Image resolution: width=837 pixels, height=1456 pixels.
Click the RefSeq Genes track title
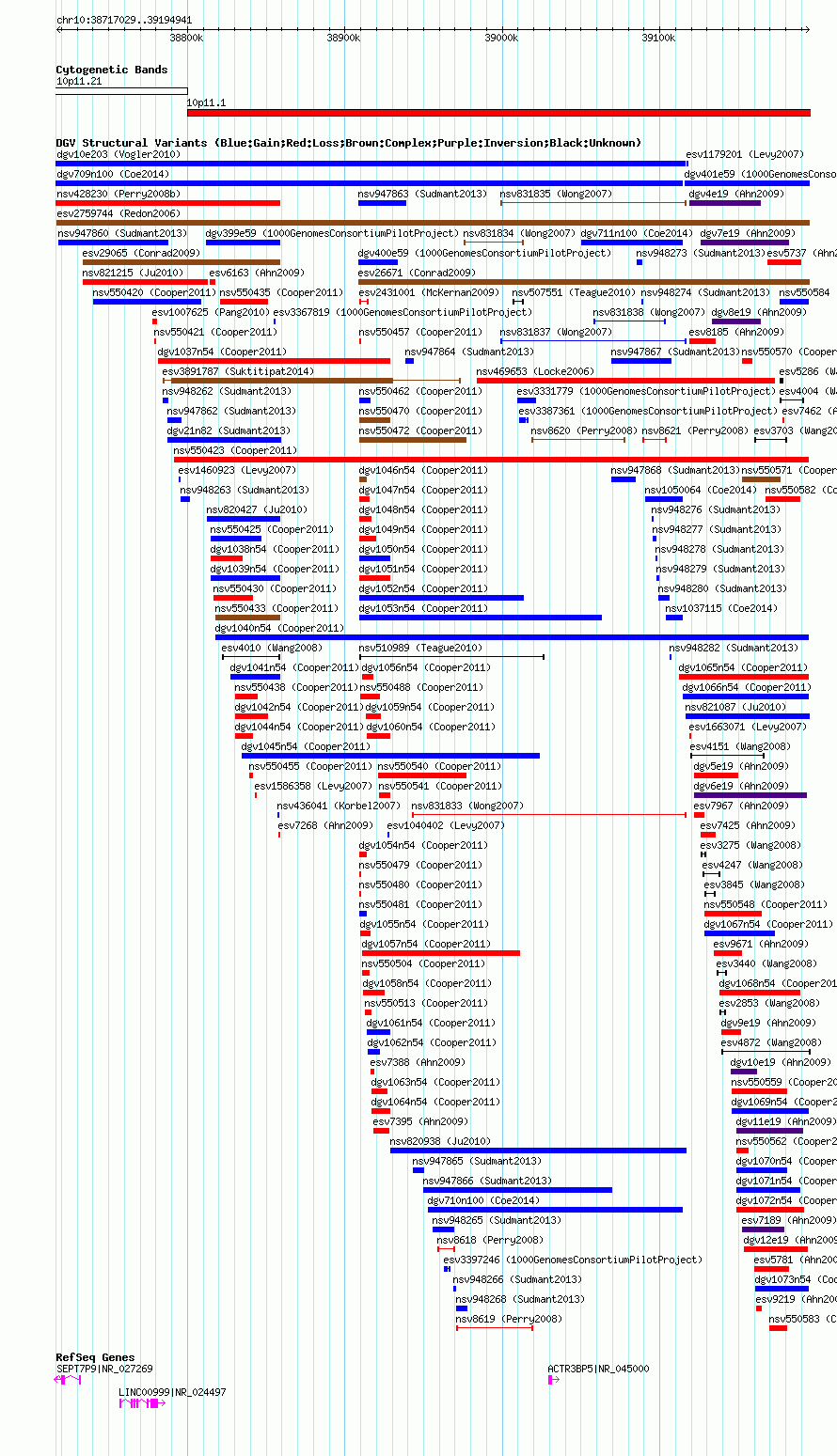point(95,1357)
